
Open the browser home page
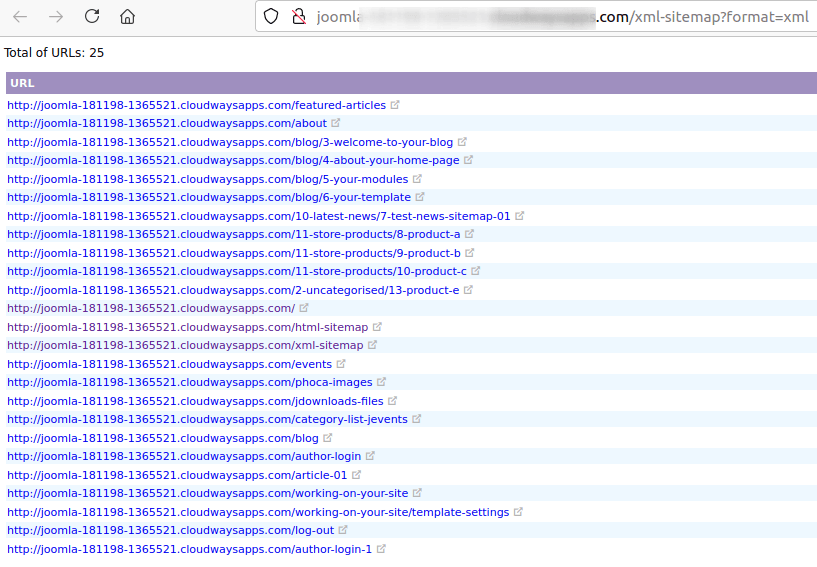(x=127, y=17)
